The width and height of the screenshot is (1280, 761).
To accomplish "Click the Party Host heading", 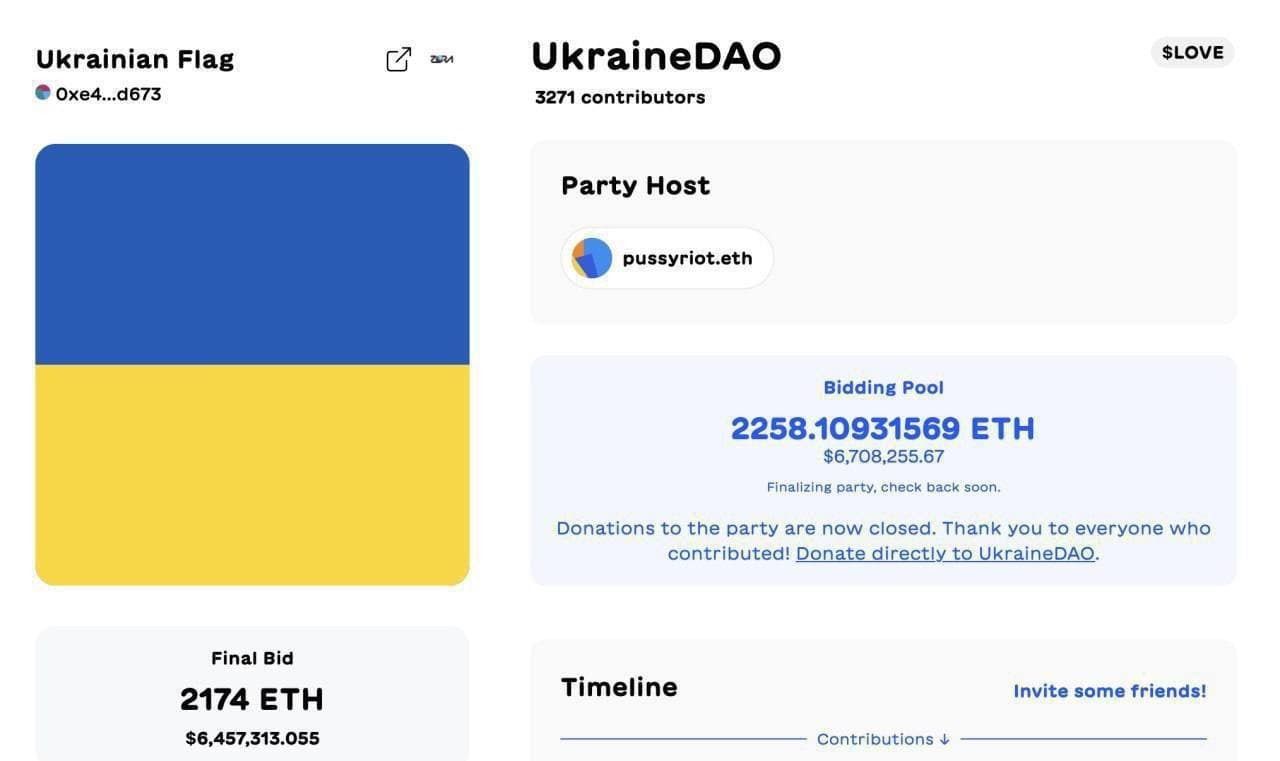I will coord(635,185).
